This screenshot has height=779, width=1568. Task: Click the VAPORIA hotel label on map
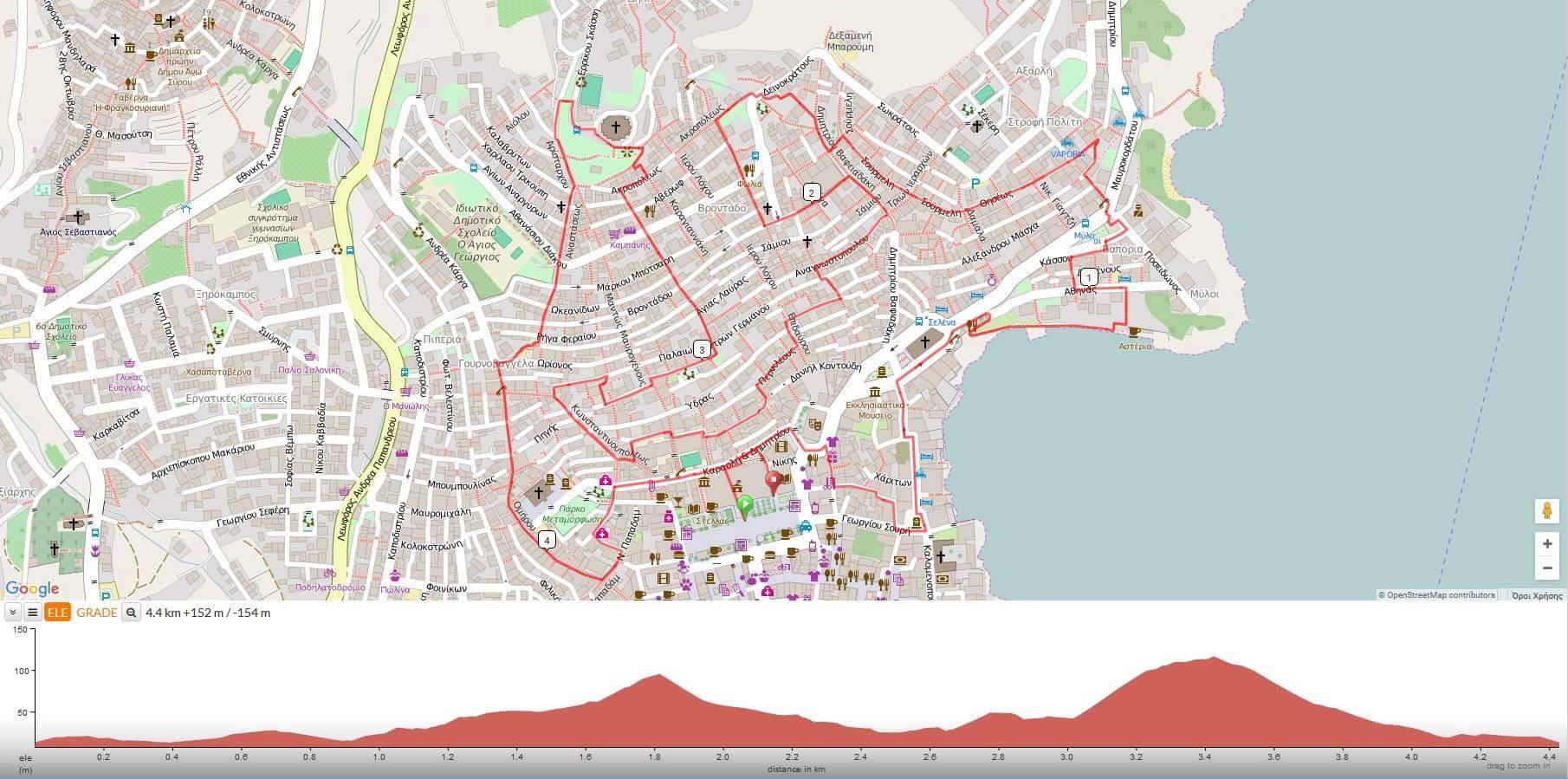point(1067,154)
